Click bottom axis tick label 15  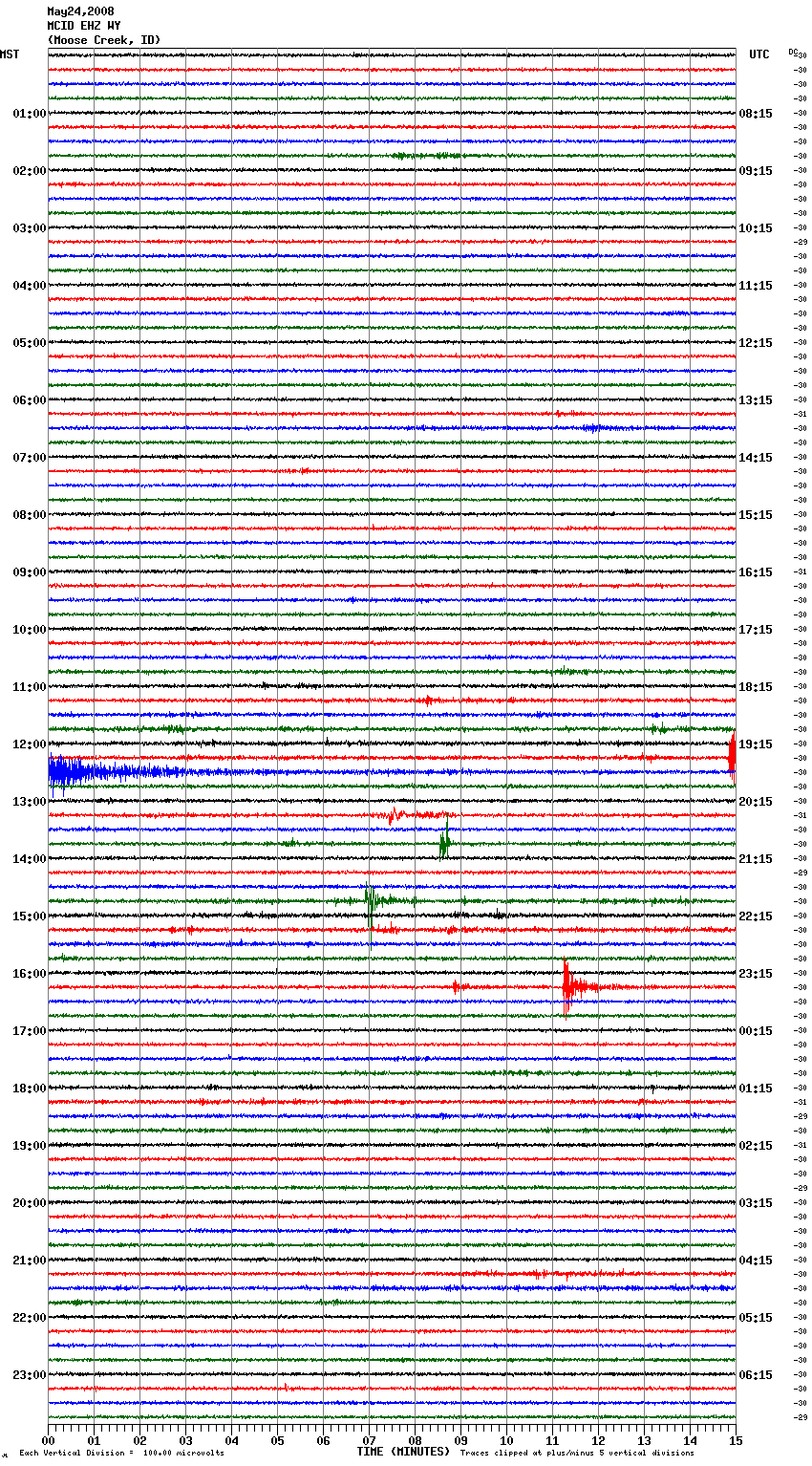(736, 1440)
